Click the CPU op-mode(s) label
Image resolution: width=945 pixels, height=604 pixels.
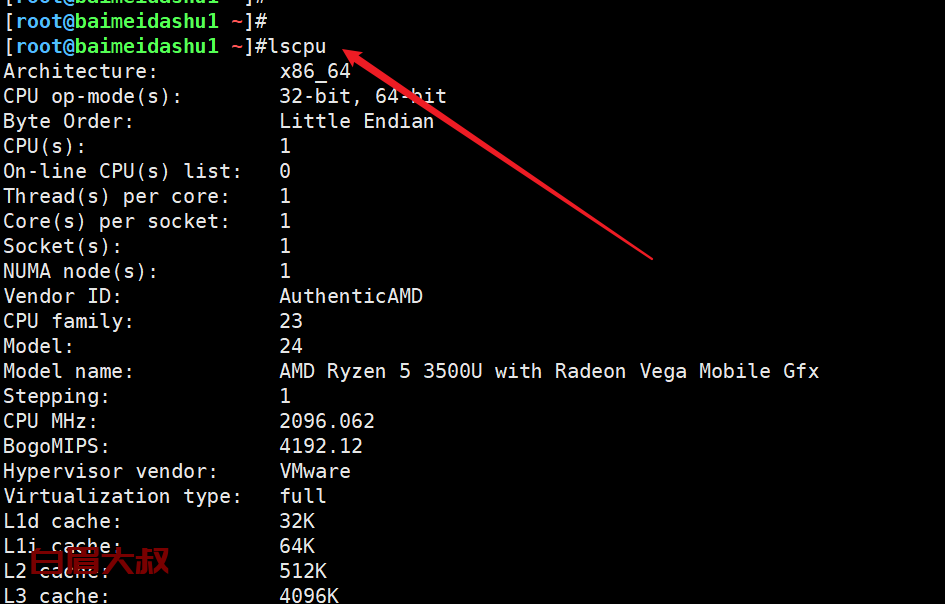point(92,96)
